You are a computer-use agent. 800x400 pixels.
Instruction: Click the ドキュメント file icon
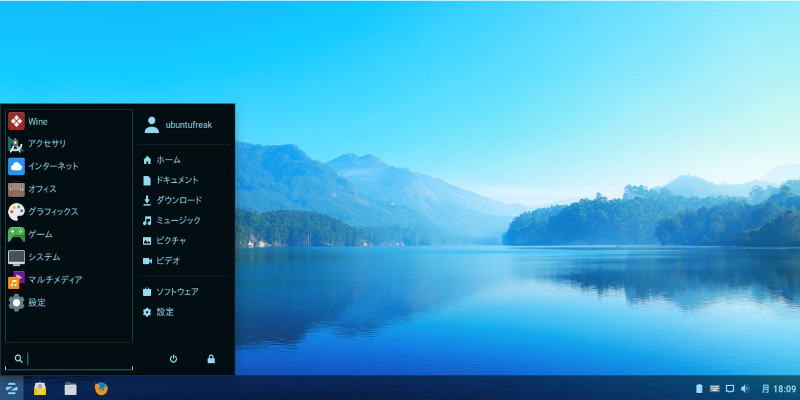point(147,180)
